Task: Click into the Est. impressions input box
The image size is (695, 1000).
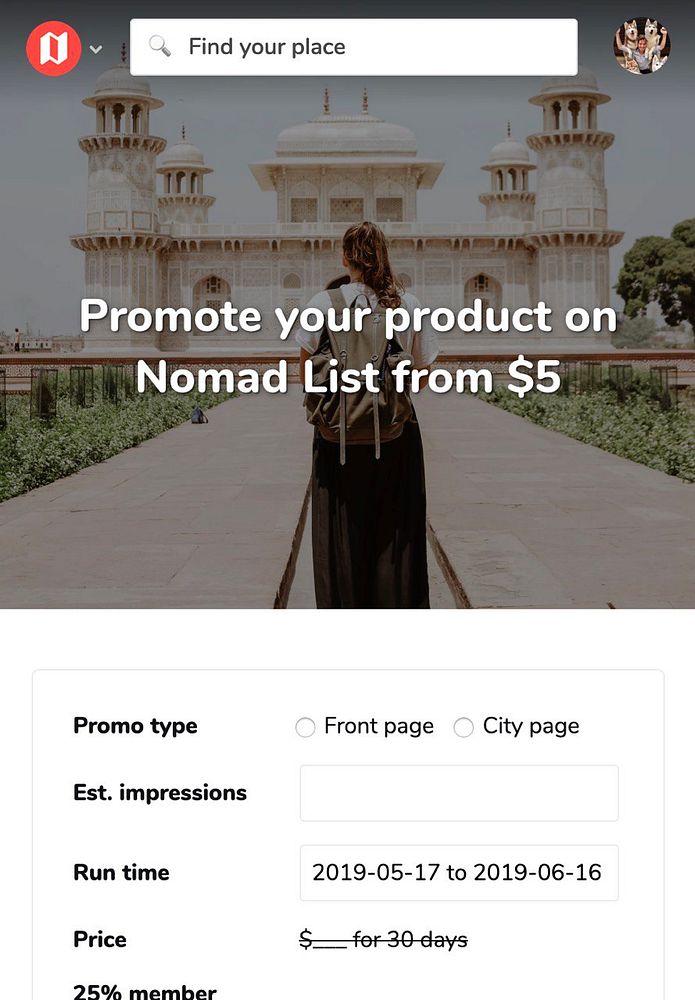Action: click(459, 793)
